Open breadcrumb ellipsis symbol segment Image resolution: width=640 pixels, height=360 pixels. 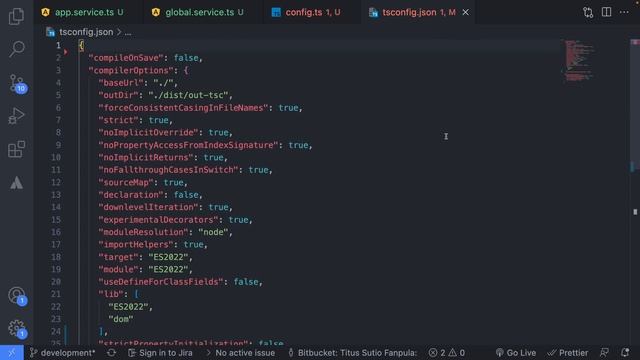click(x=128, y=32)
